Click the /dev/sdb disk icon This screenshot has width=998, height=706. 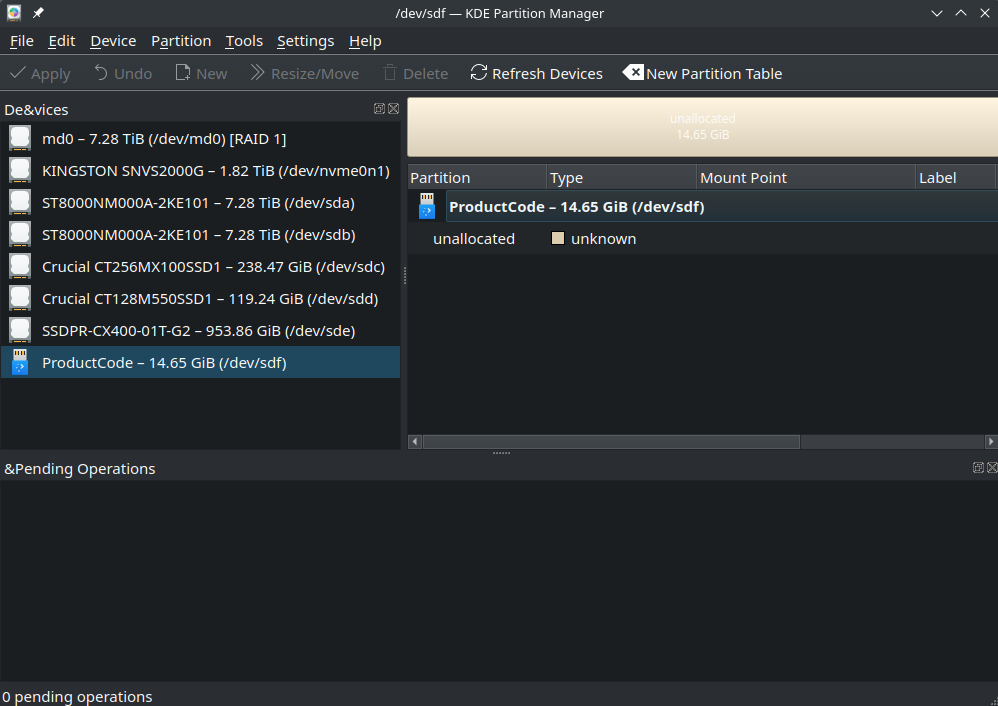pos(20,234)
